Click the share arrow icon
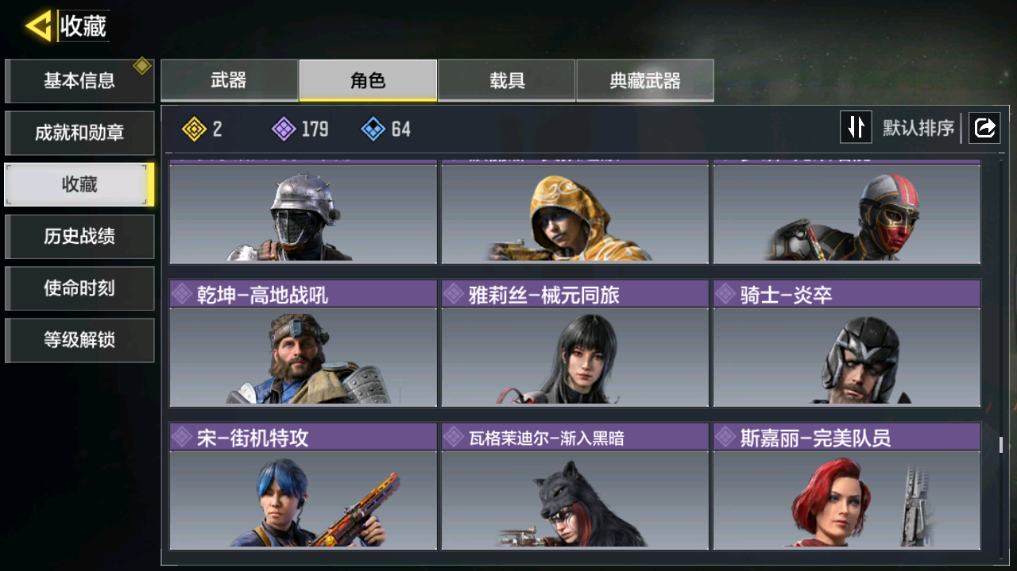Viewport: 1017px width, 571px height. [985, 127]
